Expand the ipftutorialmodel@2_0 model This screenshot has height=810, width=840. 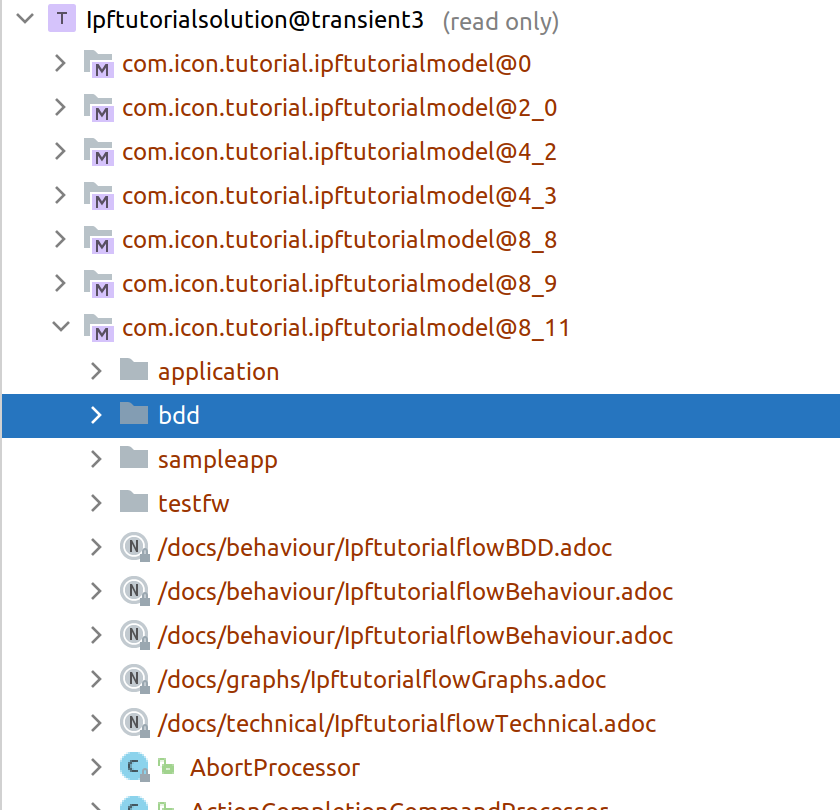coord(60,108)
